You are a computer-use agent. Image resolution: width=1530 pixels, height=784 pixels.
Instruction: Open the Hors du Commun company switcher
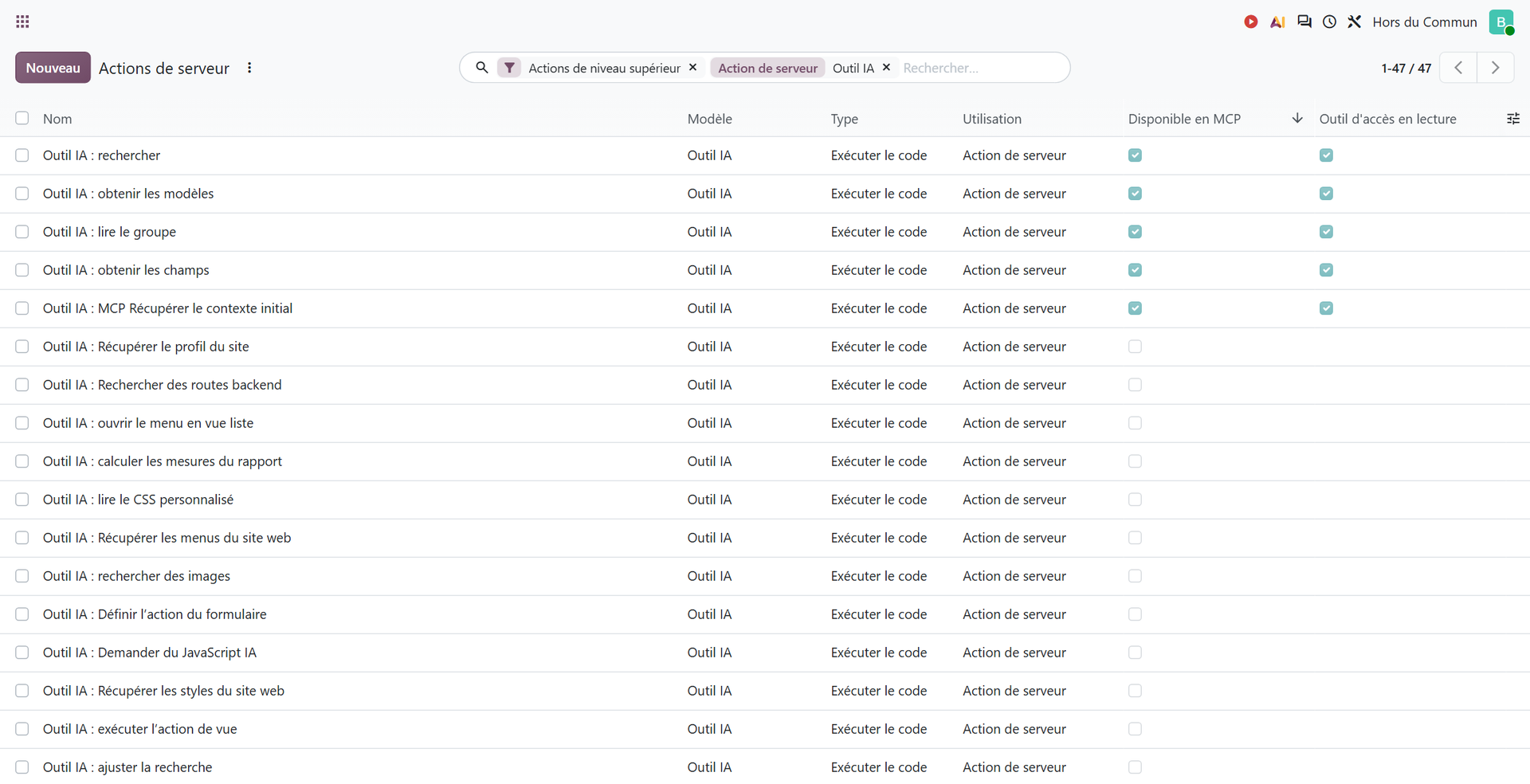click(x=1425, y=22)
